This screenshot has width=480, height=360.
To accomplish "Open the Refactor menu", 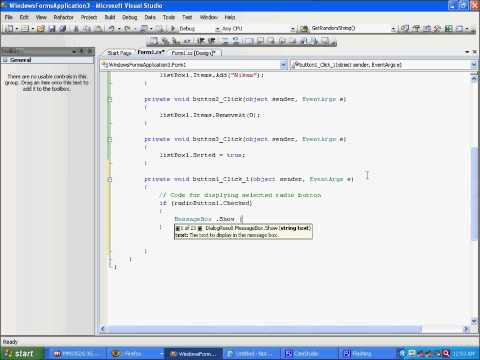I will 63,17.
